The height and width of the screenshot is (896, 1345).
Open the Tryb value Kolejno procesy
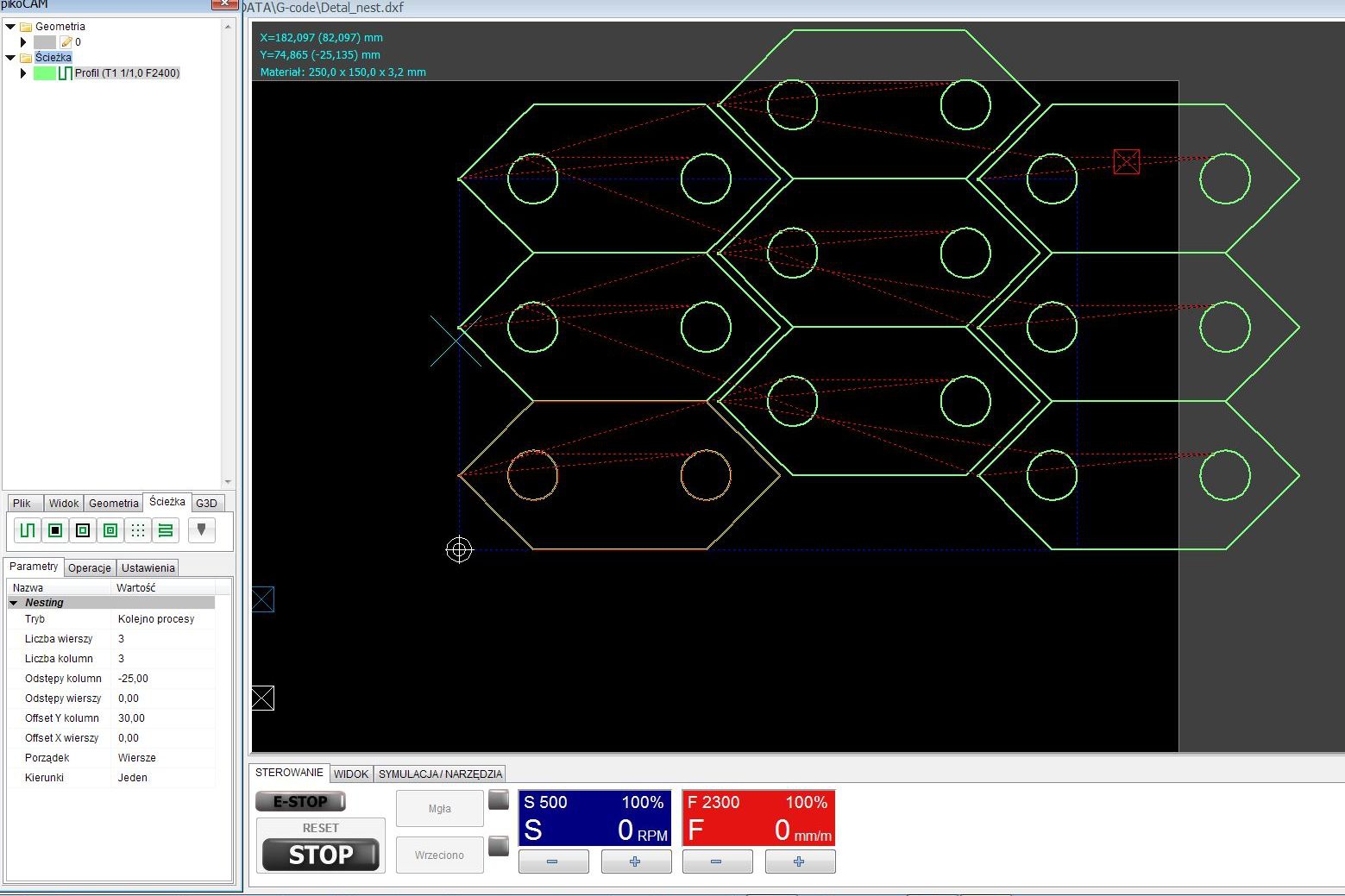coord(156,619)
